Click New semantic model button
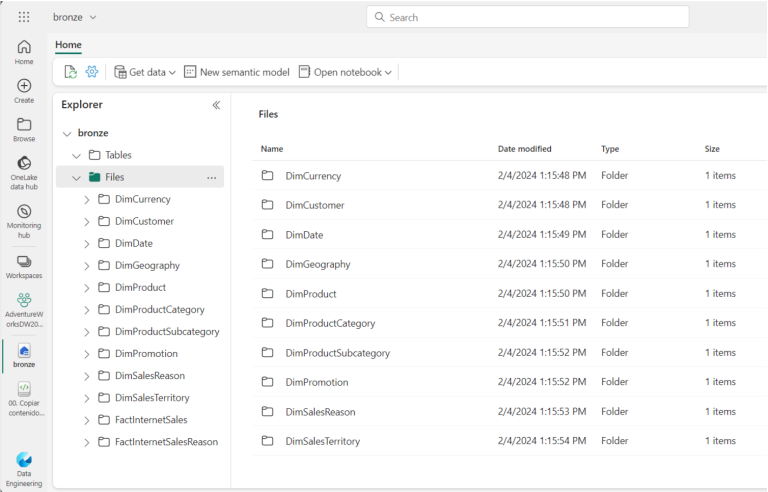 click(237, 72)
